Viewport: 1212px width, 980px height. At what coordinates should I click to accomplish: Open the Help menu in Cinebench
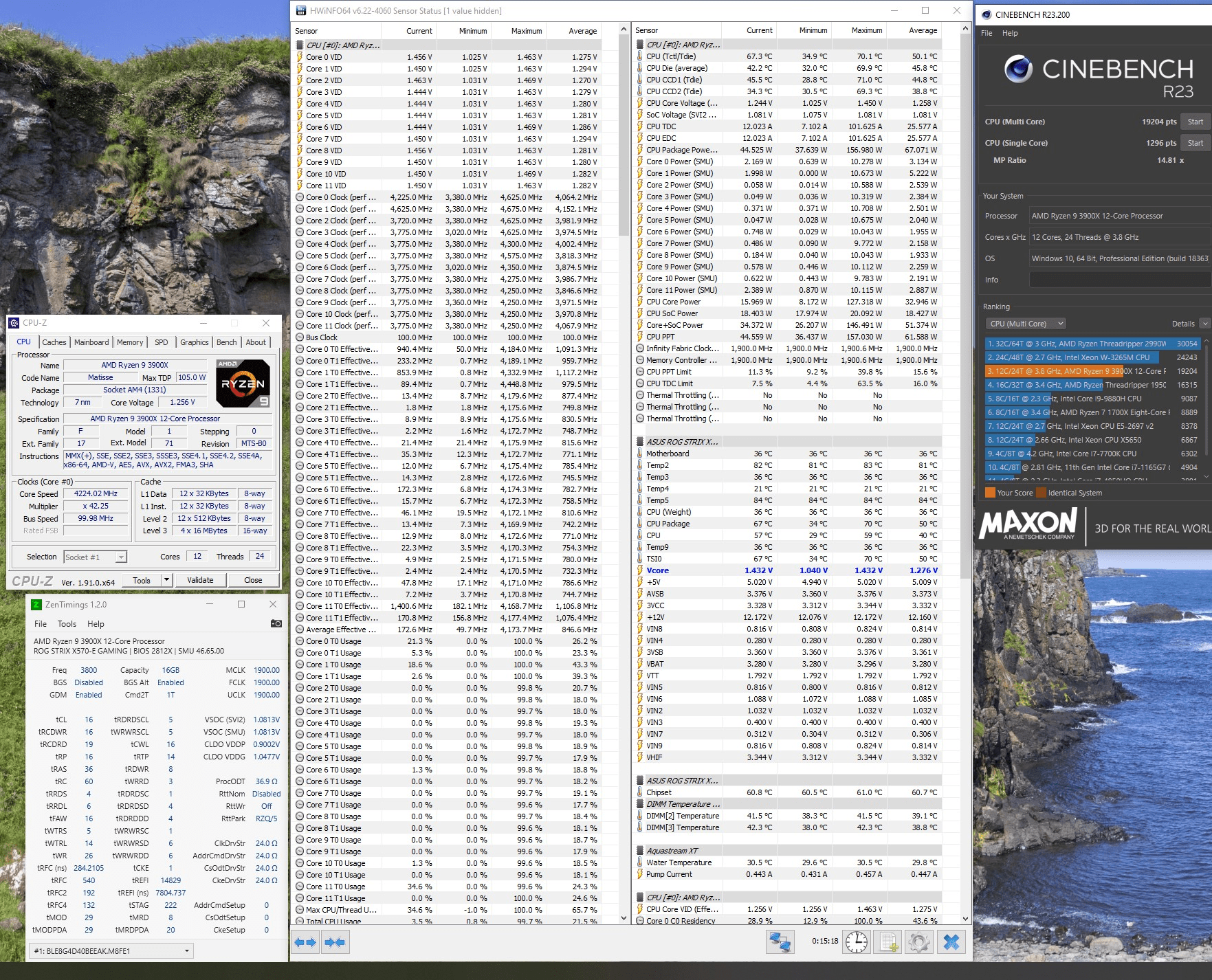click(1010, 33)
